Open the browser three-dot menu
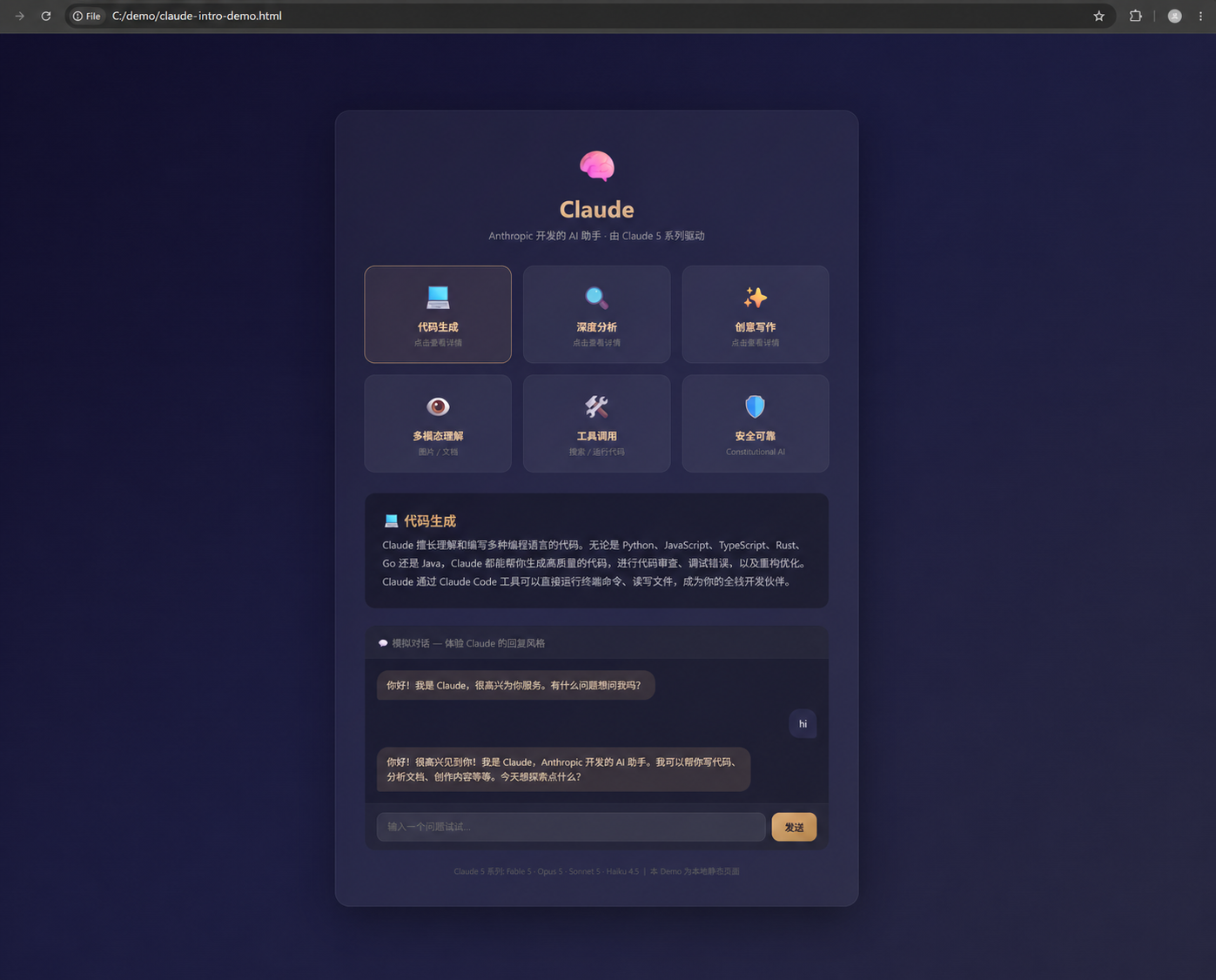 point(1200,16)
